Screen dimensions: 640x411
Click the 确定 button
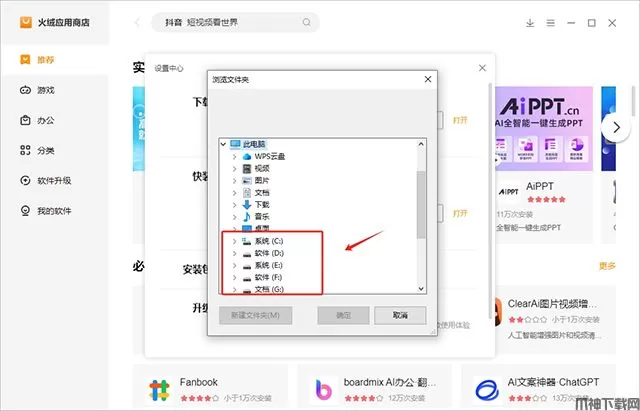(343, 315)
